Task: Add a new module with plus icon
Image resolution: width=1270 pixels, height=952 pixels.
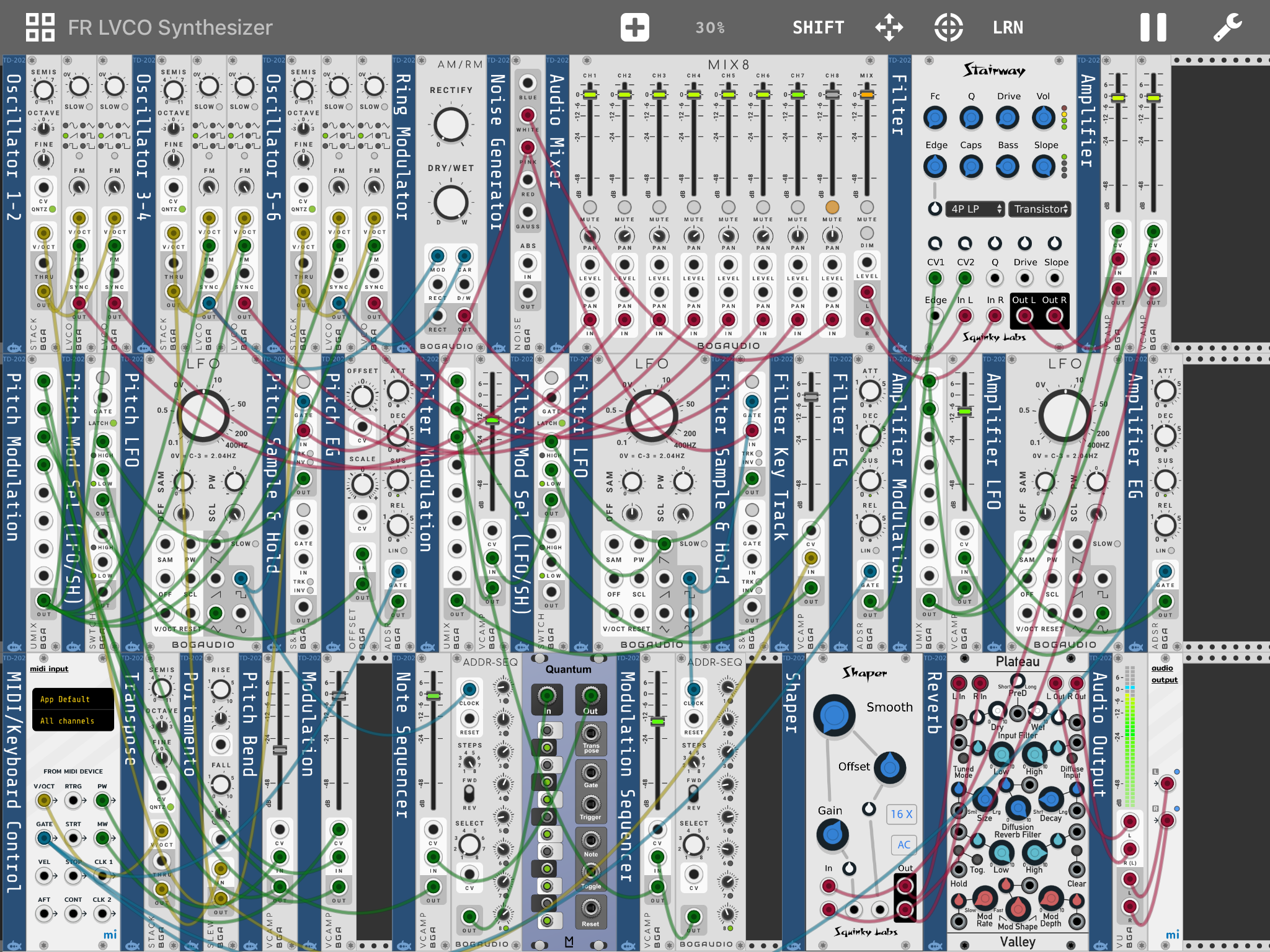Action: click(634, 27)
